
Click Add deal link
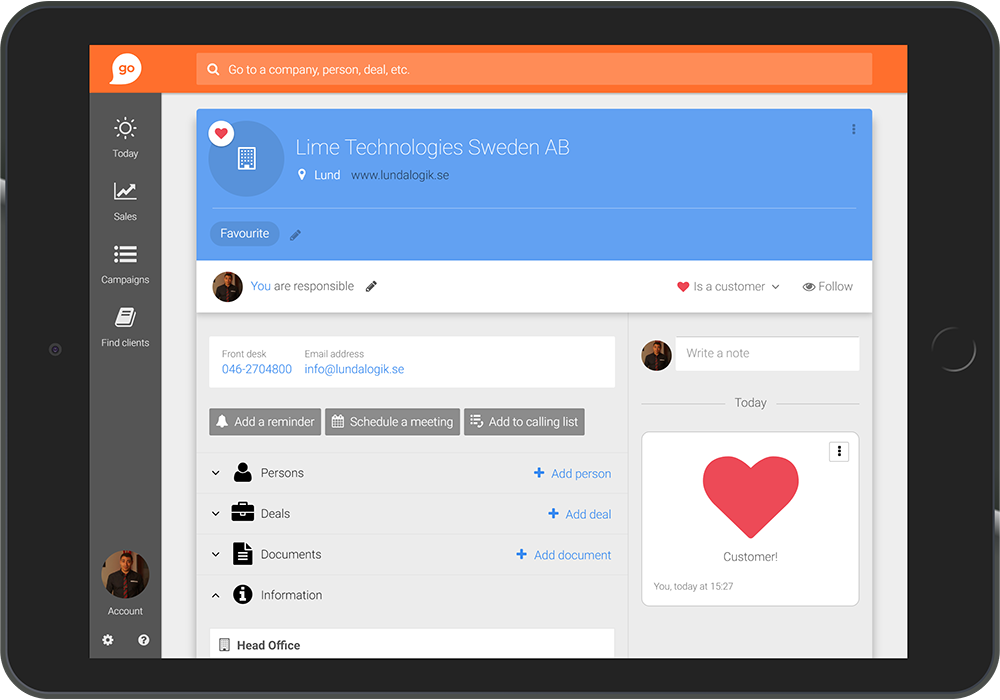[x=588, y=514]
